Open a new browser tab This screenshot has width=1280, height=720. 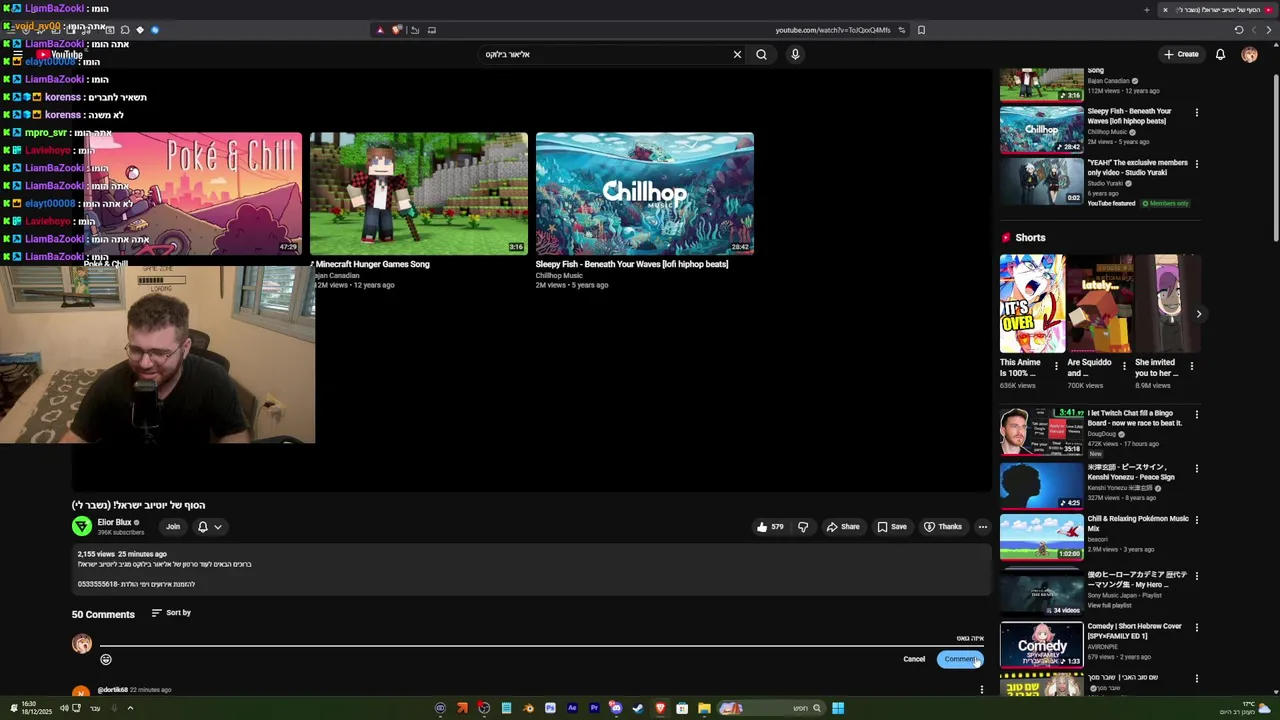point(1147,10)
